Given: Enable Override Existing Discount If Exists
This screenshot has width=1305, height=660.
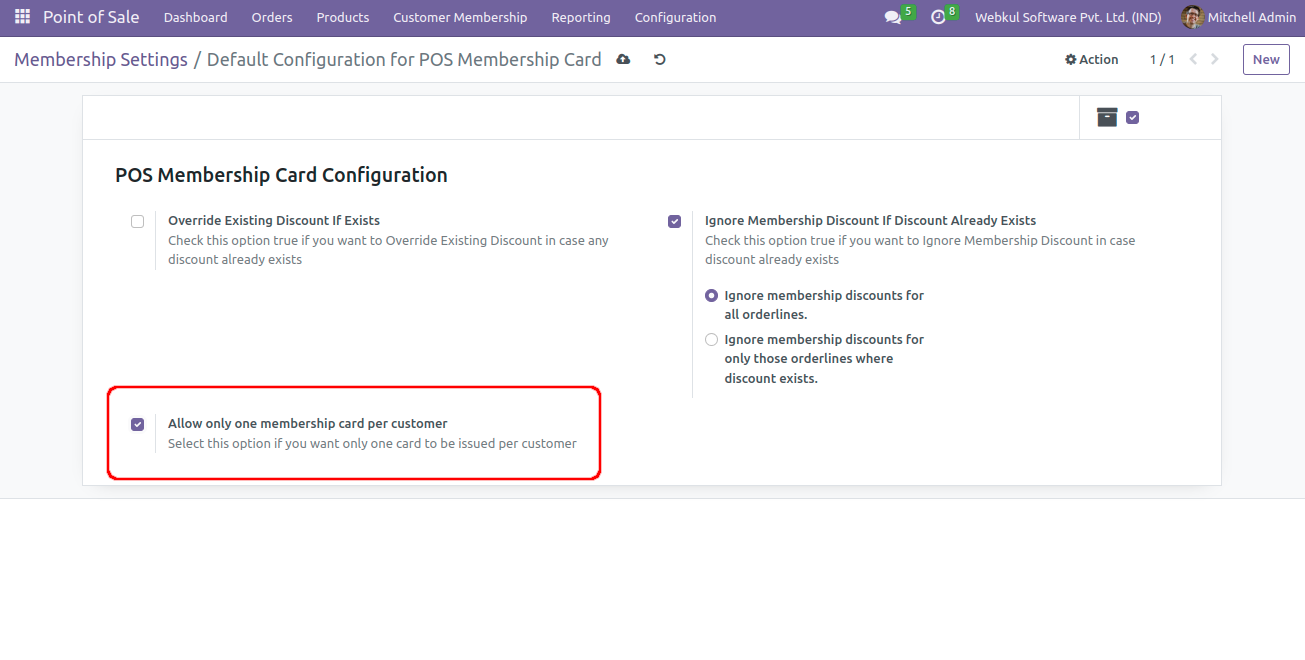Looking at the screenshot, I should [x=137, y=221].
